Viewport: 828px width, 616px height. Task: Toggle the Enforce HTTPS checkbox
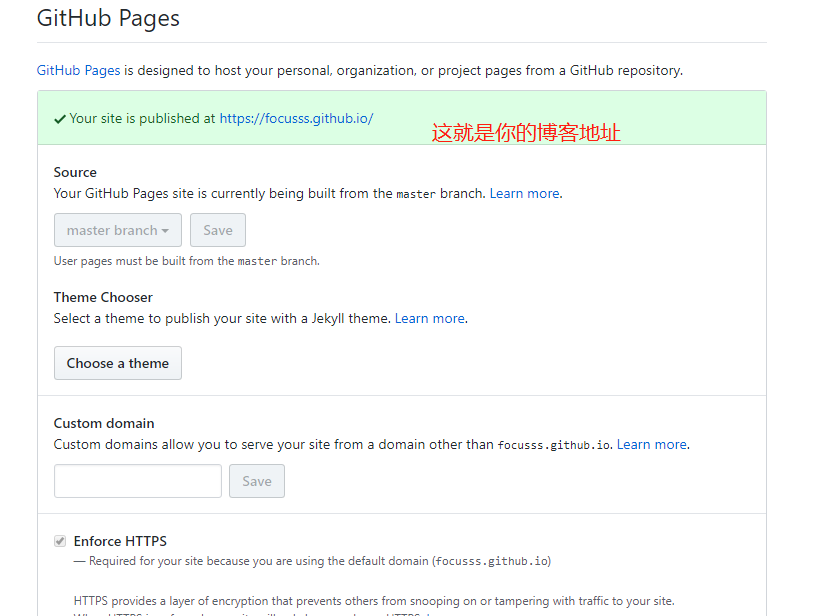point(59,540)
